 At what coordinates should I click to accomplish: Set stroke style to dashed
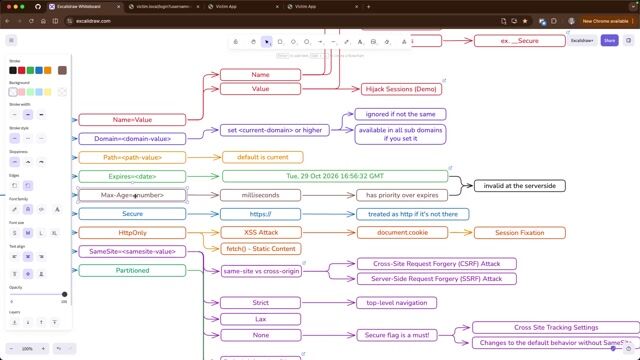tap(28, 138)
